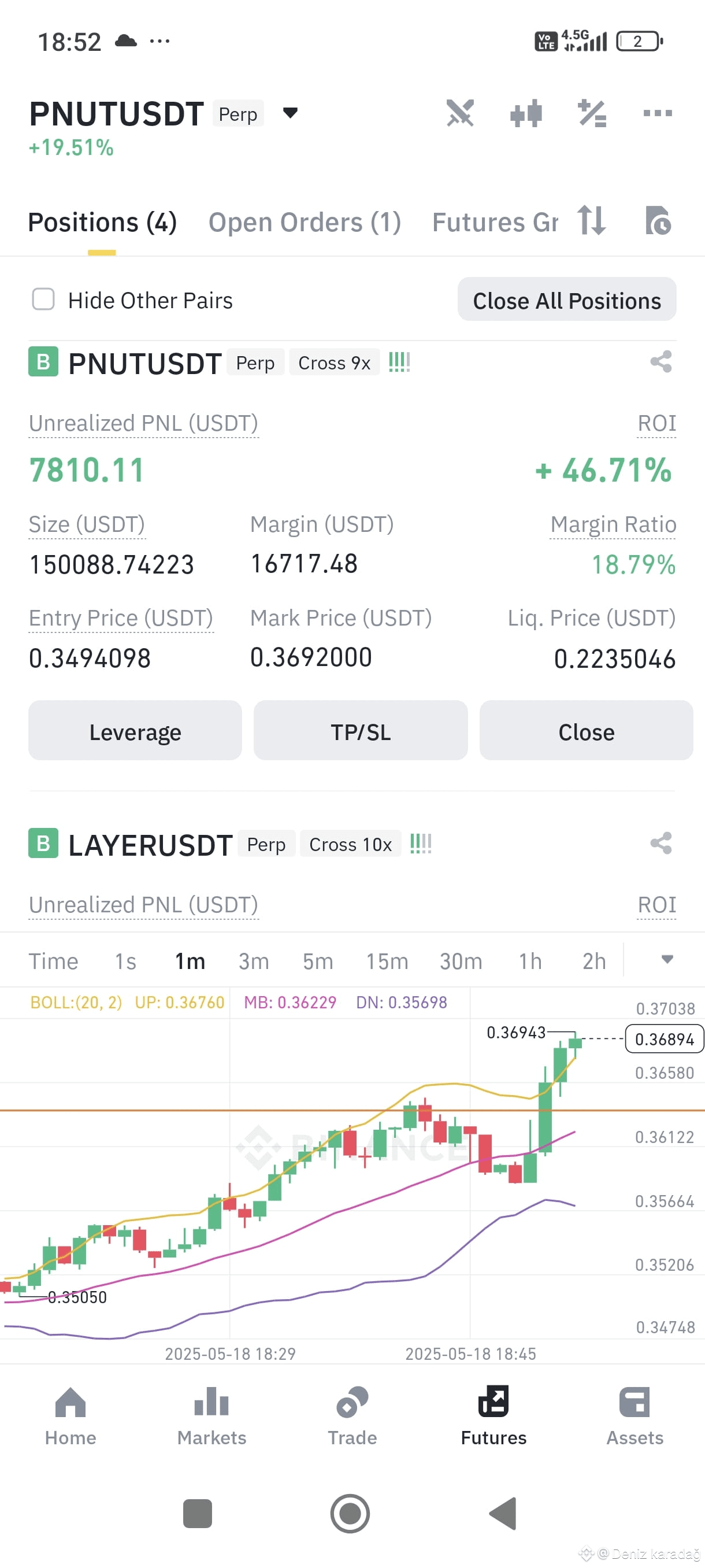Open the battle/crossed swords icon
The image size is (705, 1568).
pyautogui.click(x=460, y=113)
